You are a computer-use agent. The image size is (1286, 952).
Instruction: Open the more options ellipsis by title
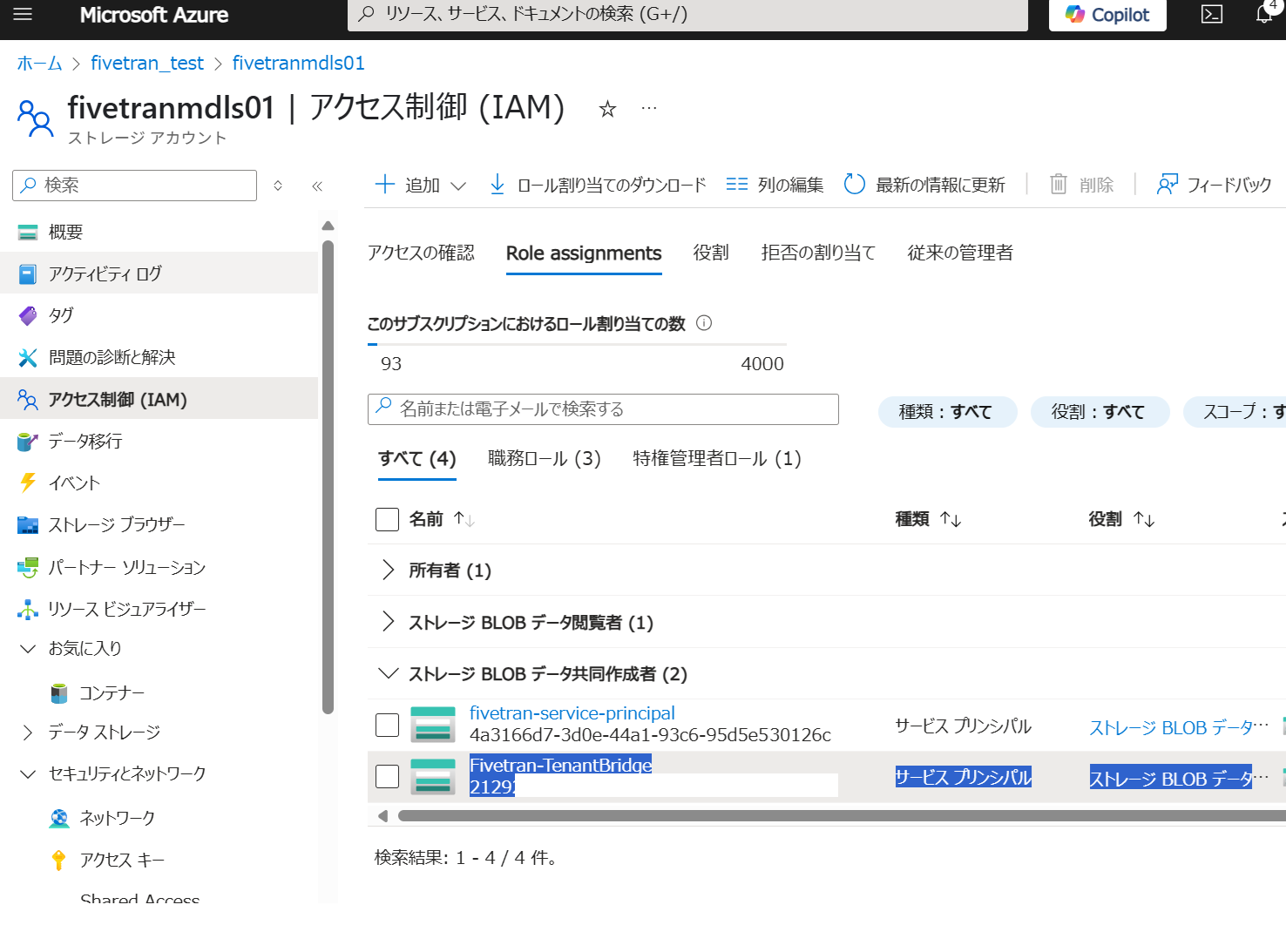(x=649, y=108)
